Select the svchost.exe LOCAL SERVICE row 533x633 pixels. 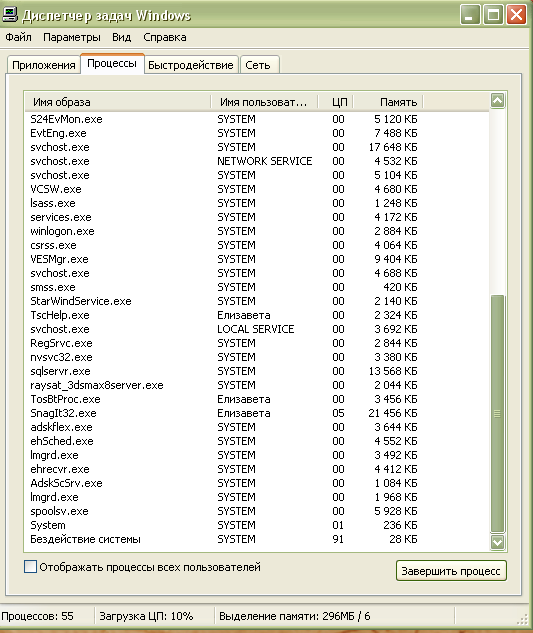[257, 329]
